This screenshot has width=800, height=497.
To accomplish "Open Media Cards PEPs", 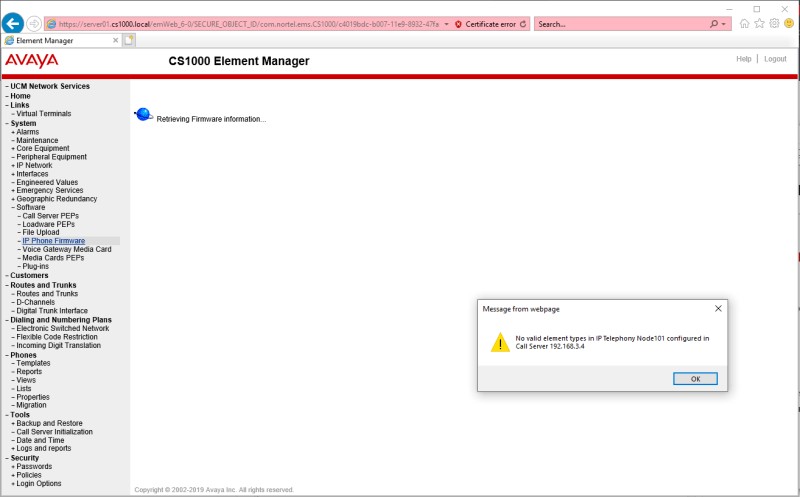I will click(53, 258).
